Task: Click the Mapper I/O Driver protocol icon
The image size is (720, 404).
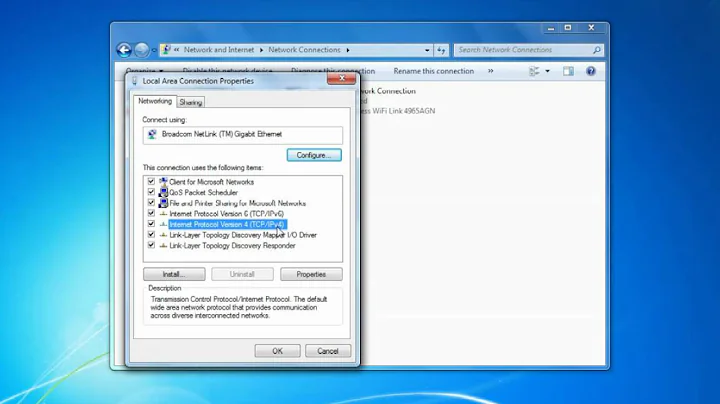Action: (163, 235)
